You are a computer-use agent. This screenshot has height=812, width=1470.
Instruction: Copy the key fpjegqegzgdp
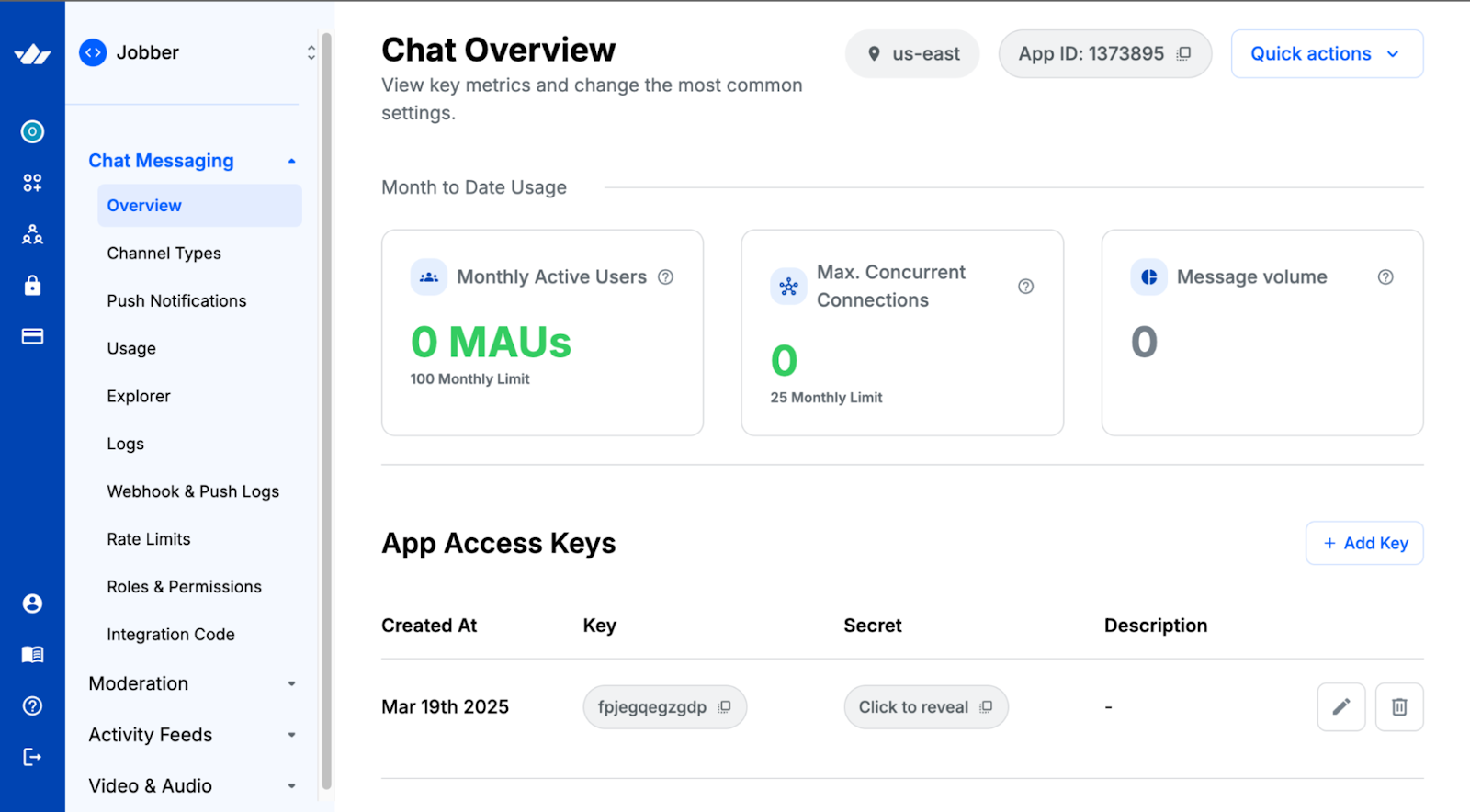(x=726, y=707)
